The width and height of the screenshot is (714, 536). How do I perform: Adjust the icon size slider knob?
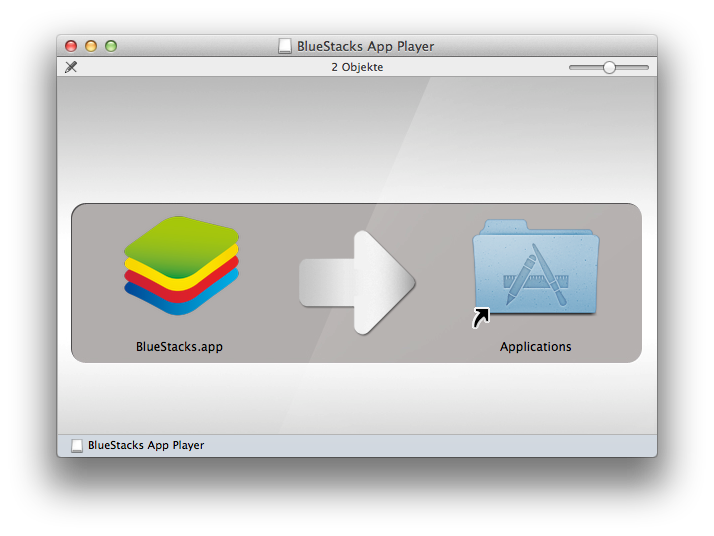(x=609, y=67)
